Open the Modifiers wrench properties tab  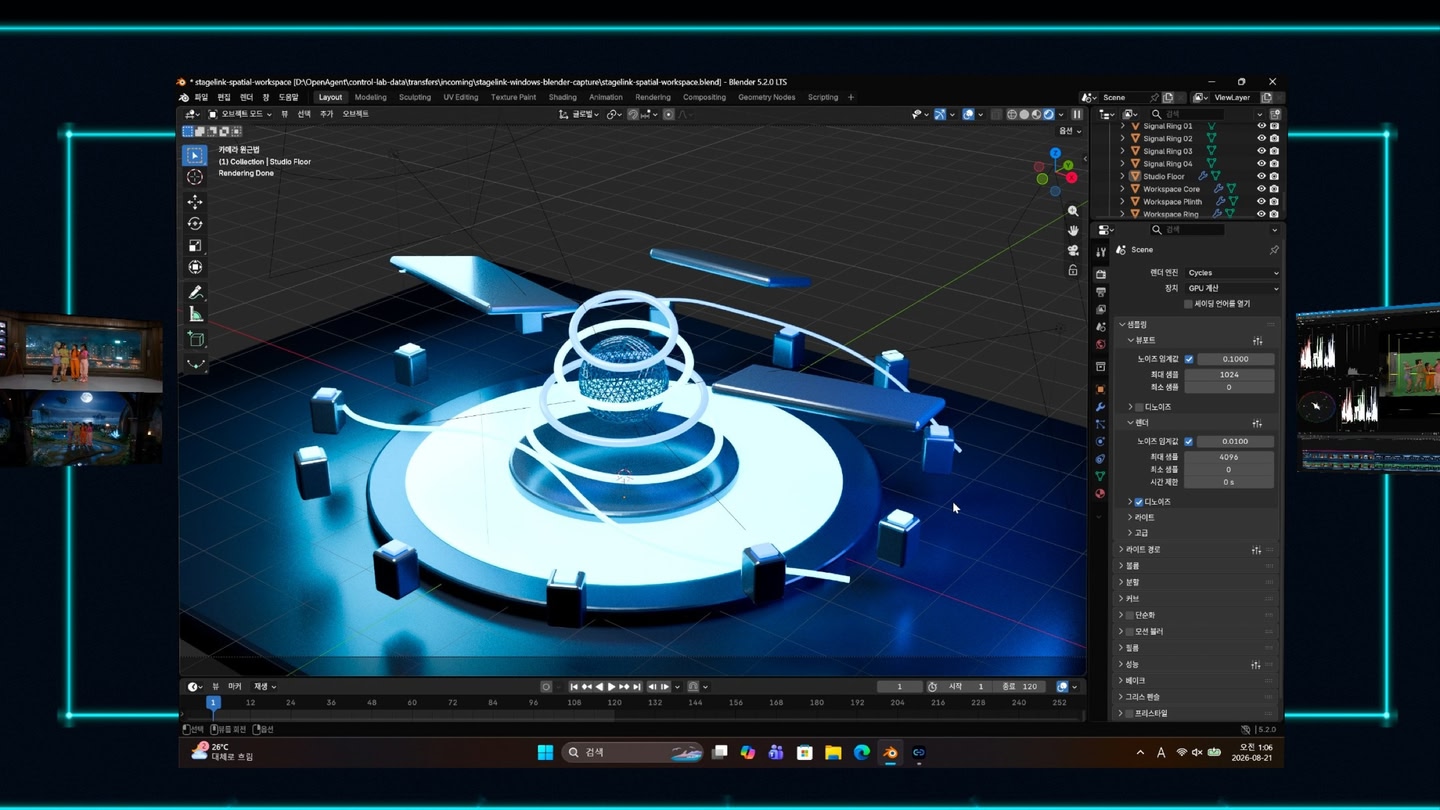coord(1100,408)
